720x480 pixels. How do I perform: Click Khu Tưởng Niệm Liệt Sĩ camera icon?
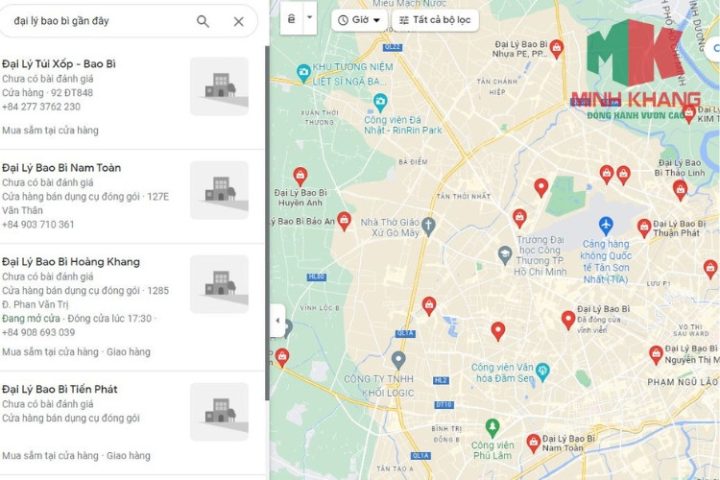pyautogui.click(x=303, y=73)
